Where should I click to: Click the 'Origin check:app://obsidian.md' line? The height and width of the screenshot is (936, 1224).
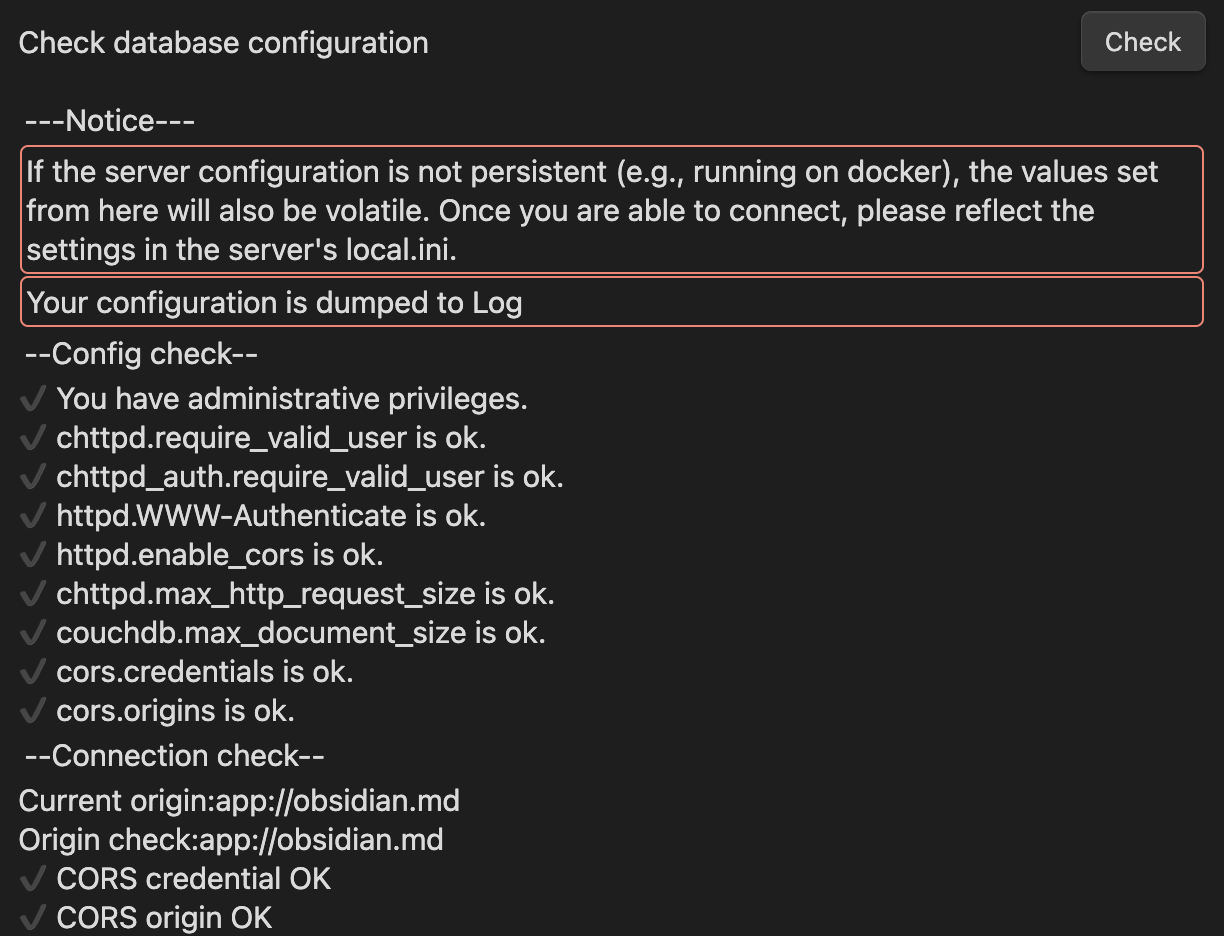click(x=231, y=840)
